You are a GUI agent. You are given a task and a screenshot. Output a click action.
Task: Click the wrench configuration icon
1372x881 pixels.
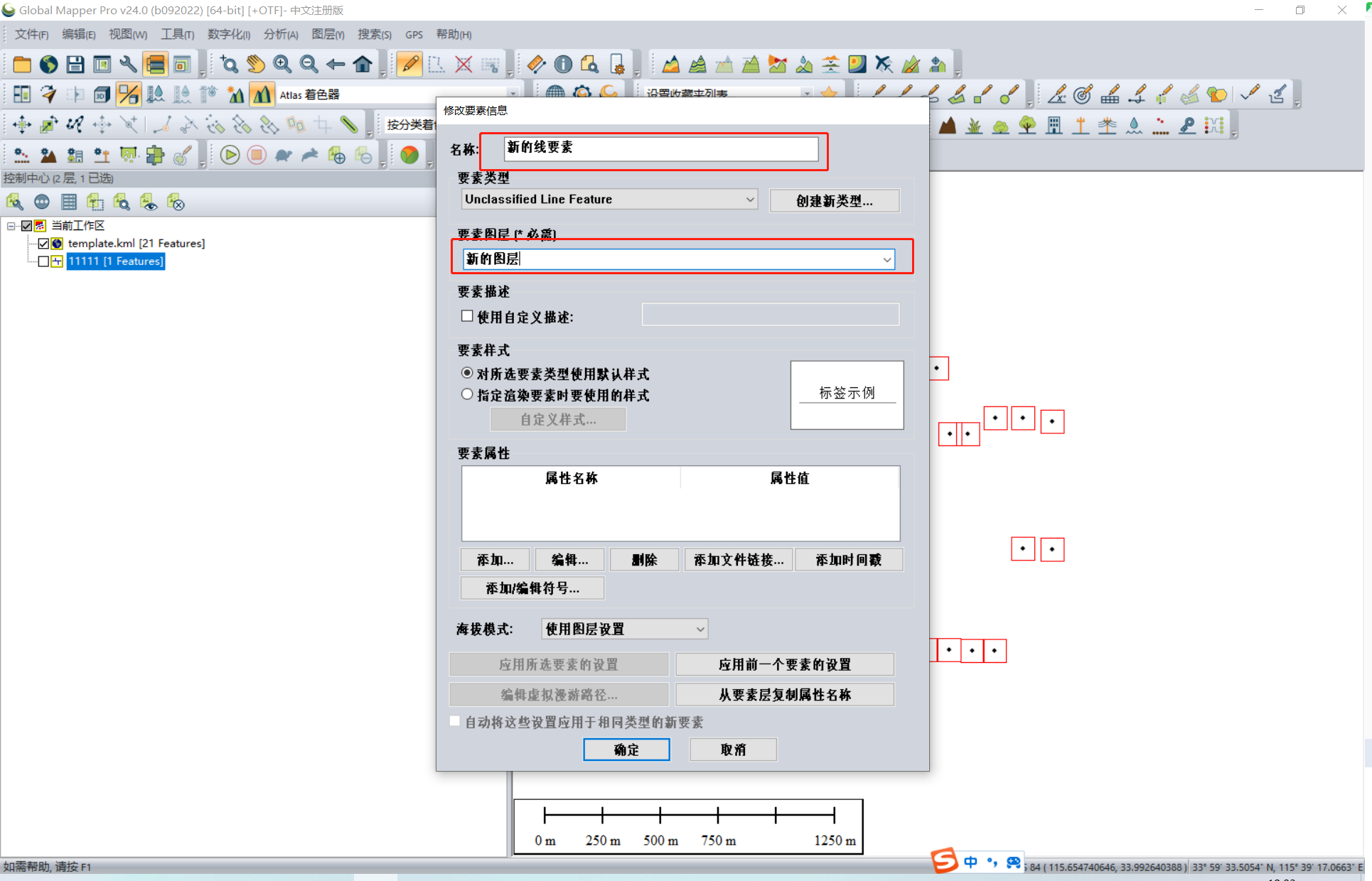129,65
